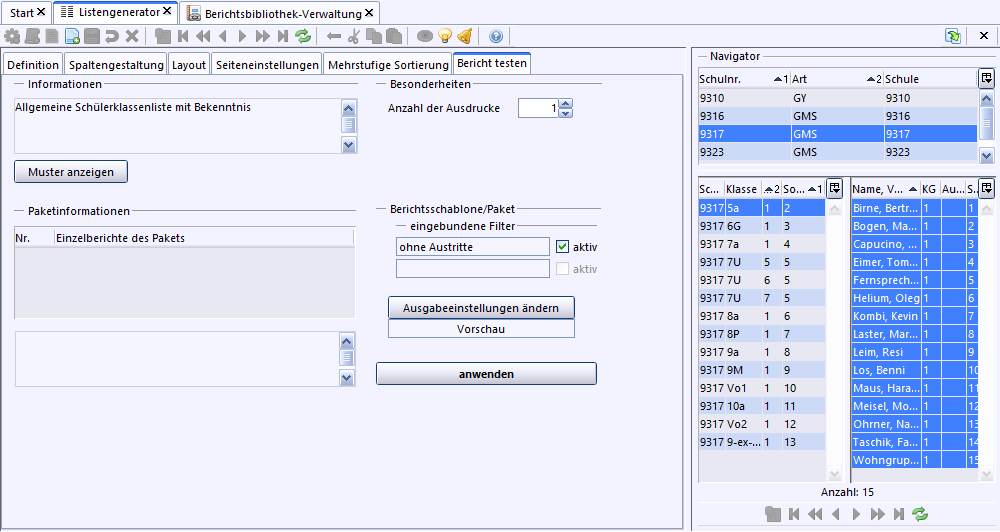Switch to the Definition tab
Screen dimensions: 1000x532
(33, 64)
